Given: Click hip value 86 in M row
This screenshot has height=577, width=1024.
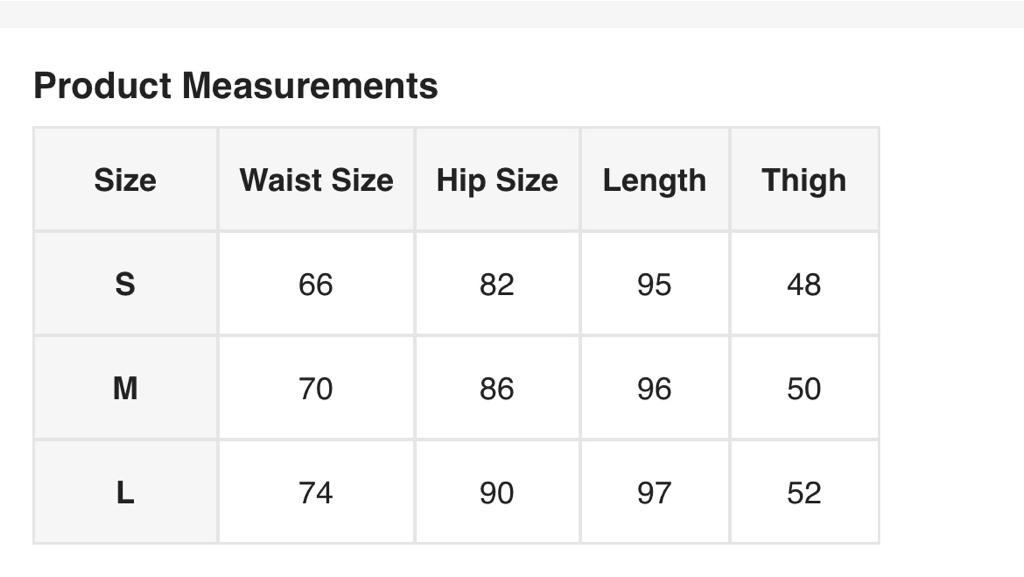Looking at the screenshot, I should [x=497, y=388].
